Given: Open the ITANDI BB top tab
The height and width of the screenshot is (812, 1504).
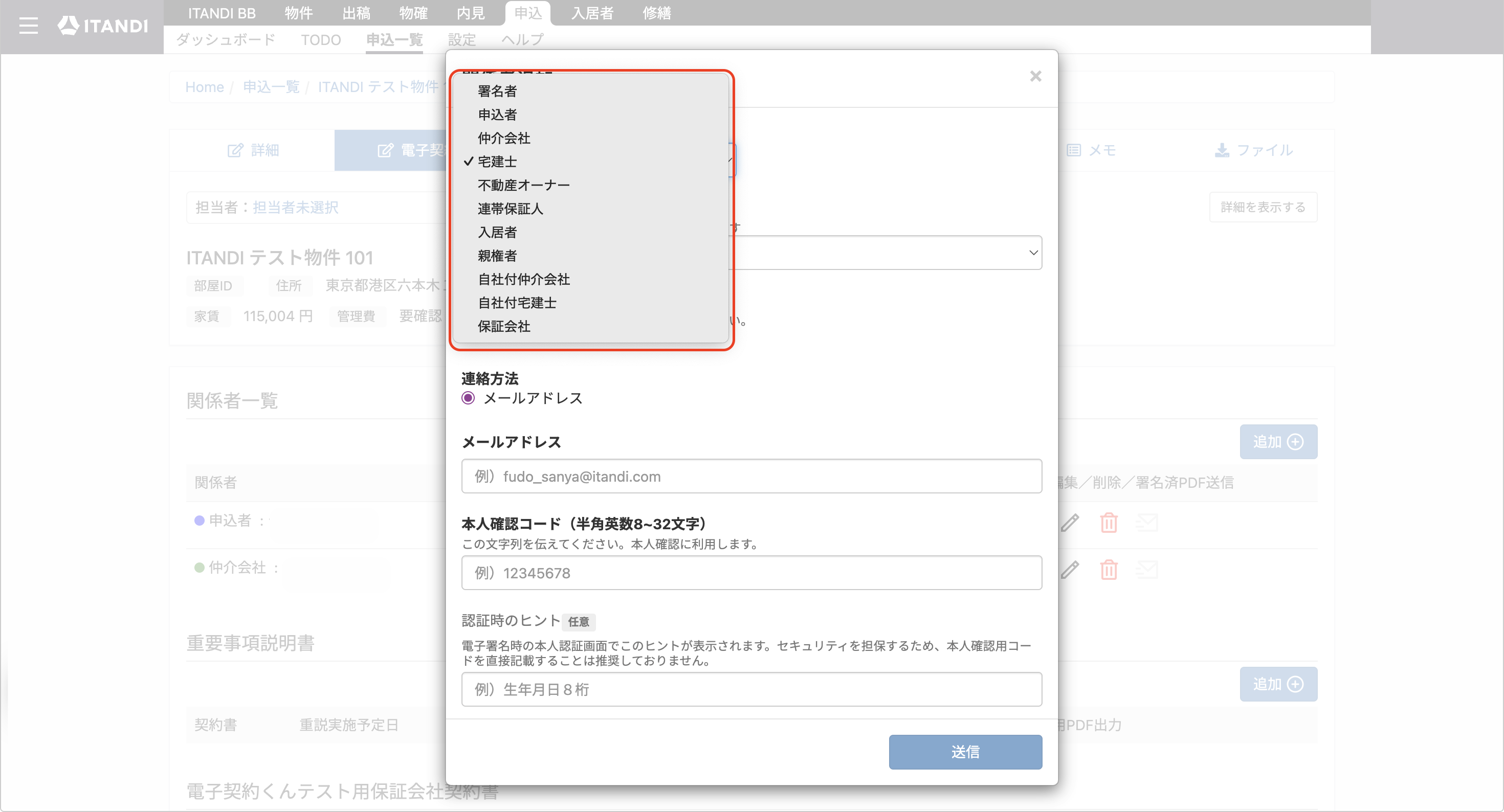Looking at the screenshot, I should tap(222, 13).
